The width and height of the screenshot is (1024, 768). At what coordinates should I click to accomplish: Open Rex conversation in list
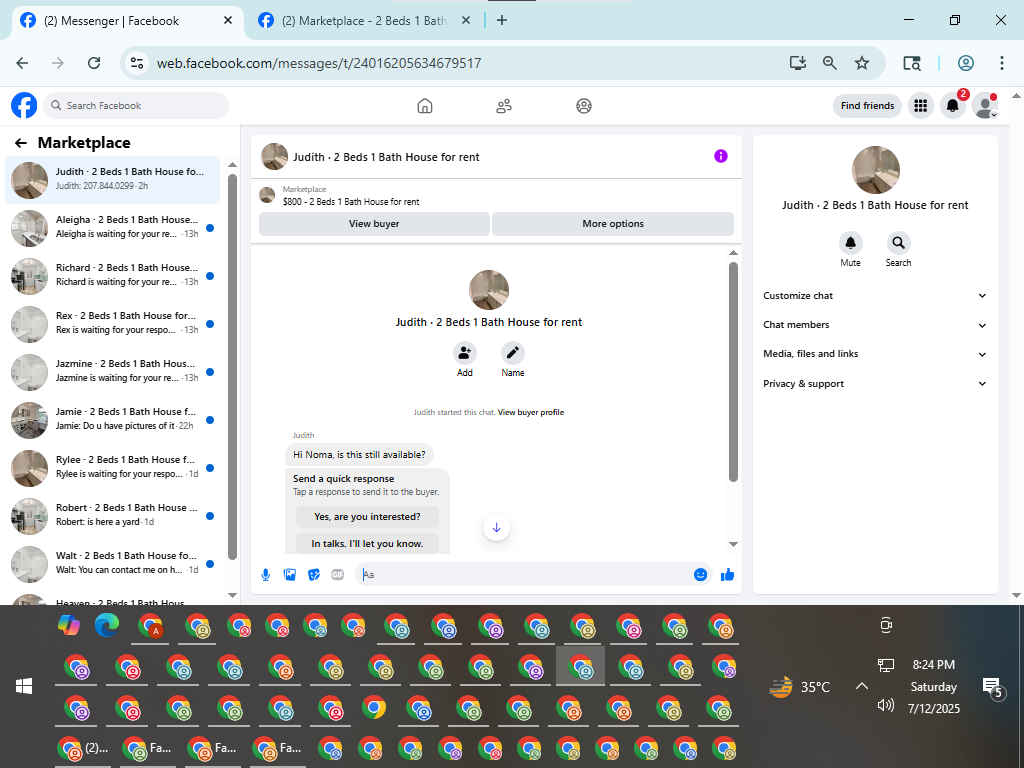click(112, 324)
